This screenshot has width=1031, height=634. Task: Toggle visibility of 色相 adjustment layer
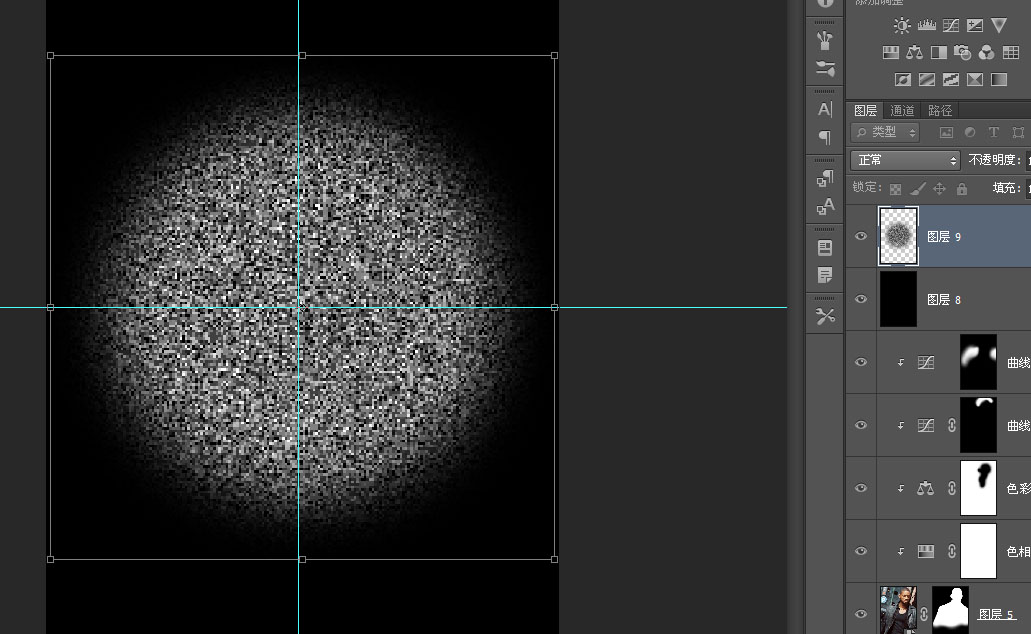coord(861,551)
